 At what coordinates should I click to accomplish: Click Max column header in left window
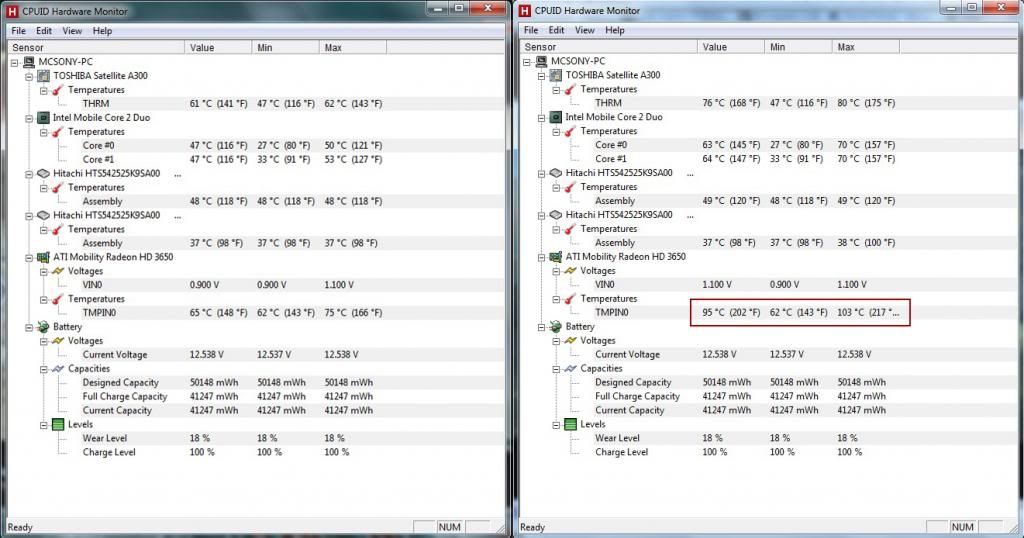(x=353, y=48)
